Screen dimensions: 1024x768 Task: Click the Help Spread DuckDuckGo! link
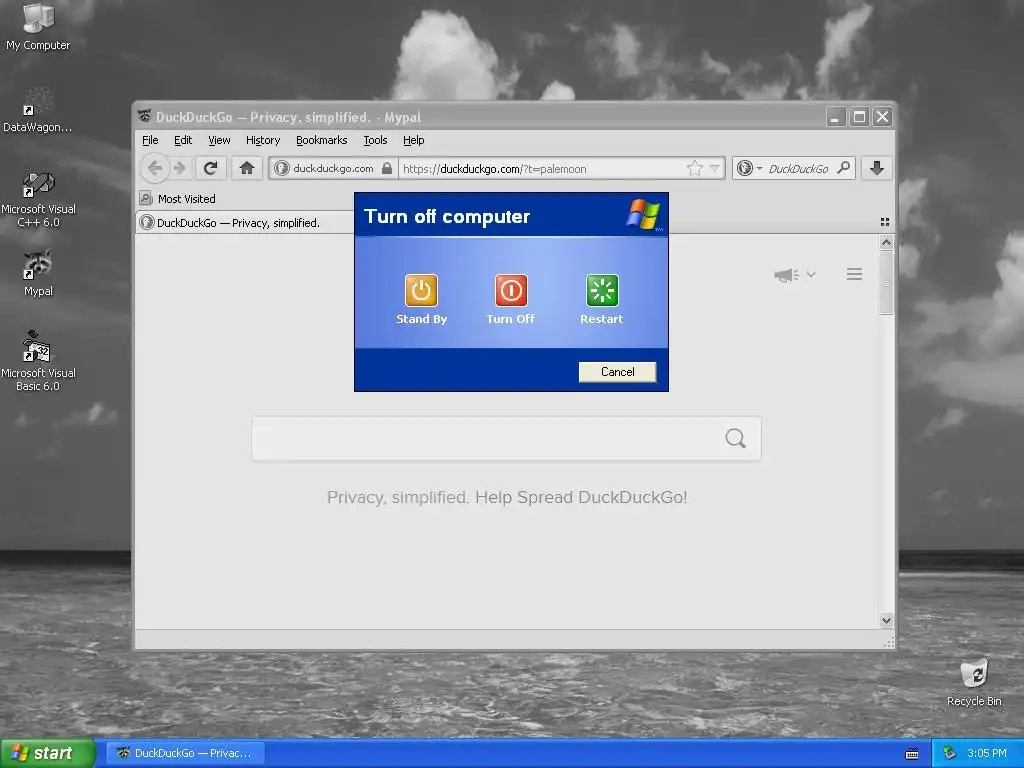tap(581, 498)
